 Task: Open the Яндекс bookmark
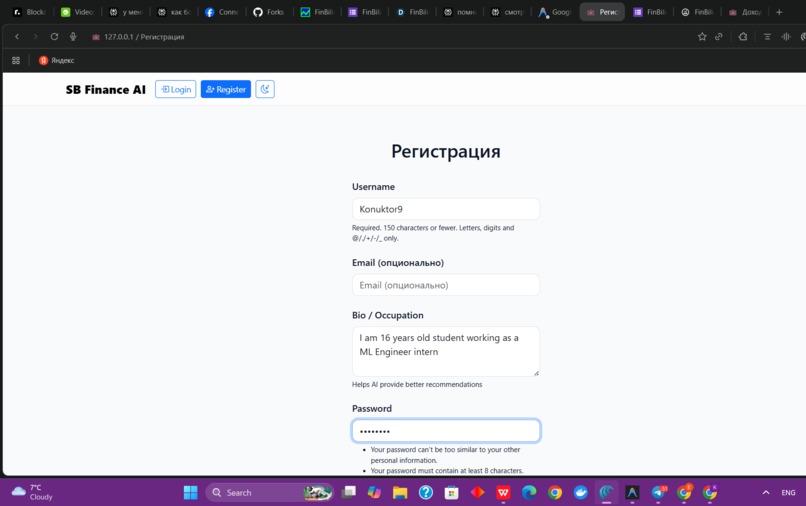pos(57,60)
